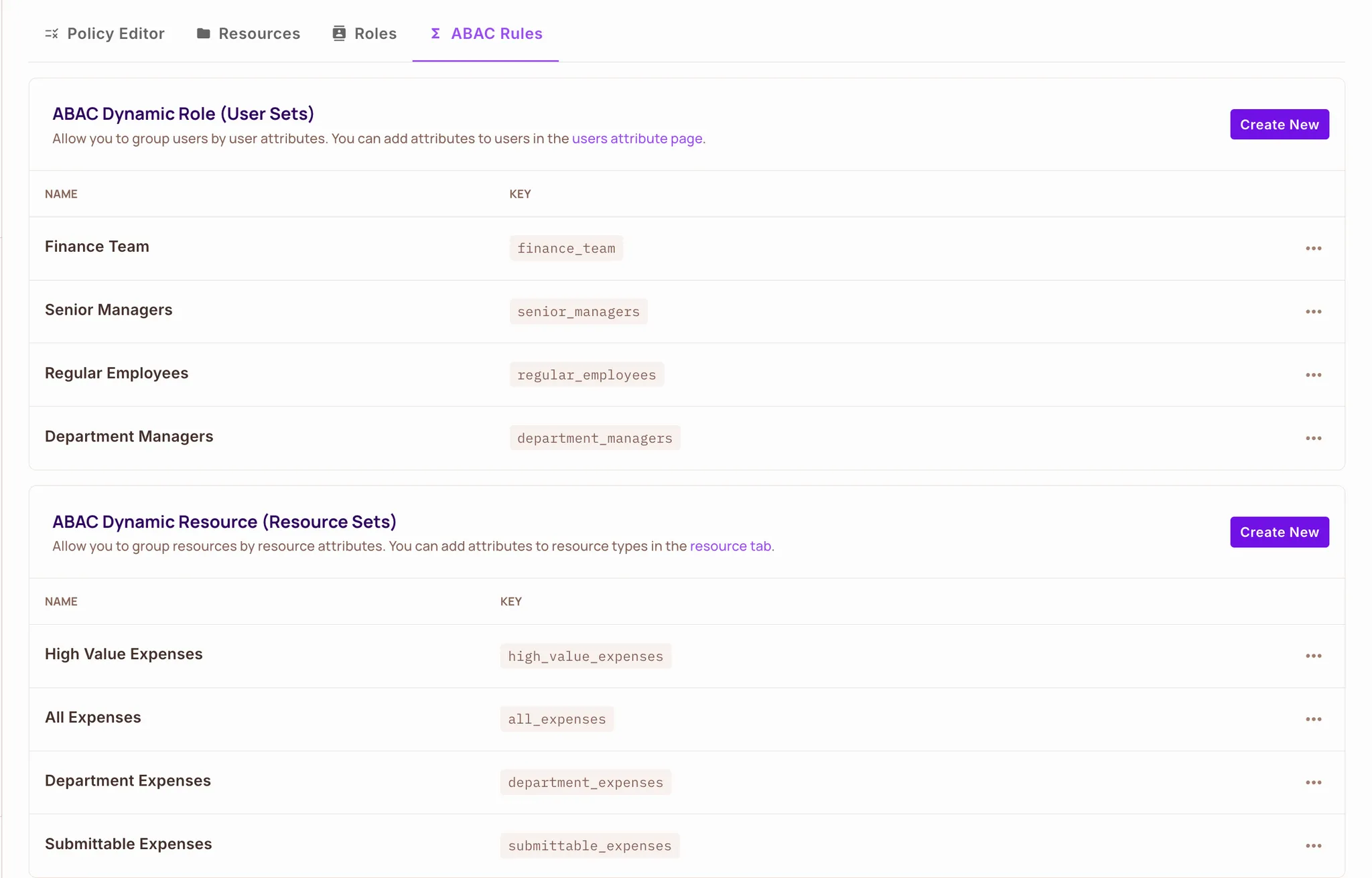Click the Department Expenses set name
This screenshot has height=878, width=1372.
pyautogui.click(x=128, y=781)
